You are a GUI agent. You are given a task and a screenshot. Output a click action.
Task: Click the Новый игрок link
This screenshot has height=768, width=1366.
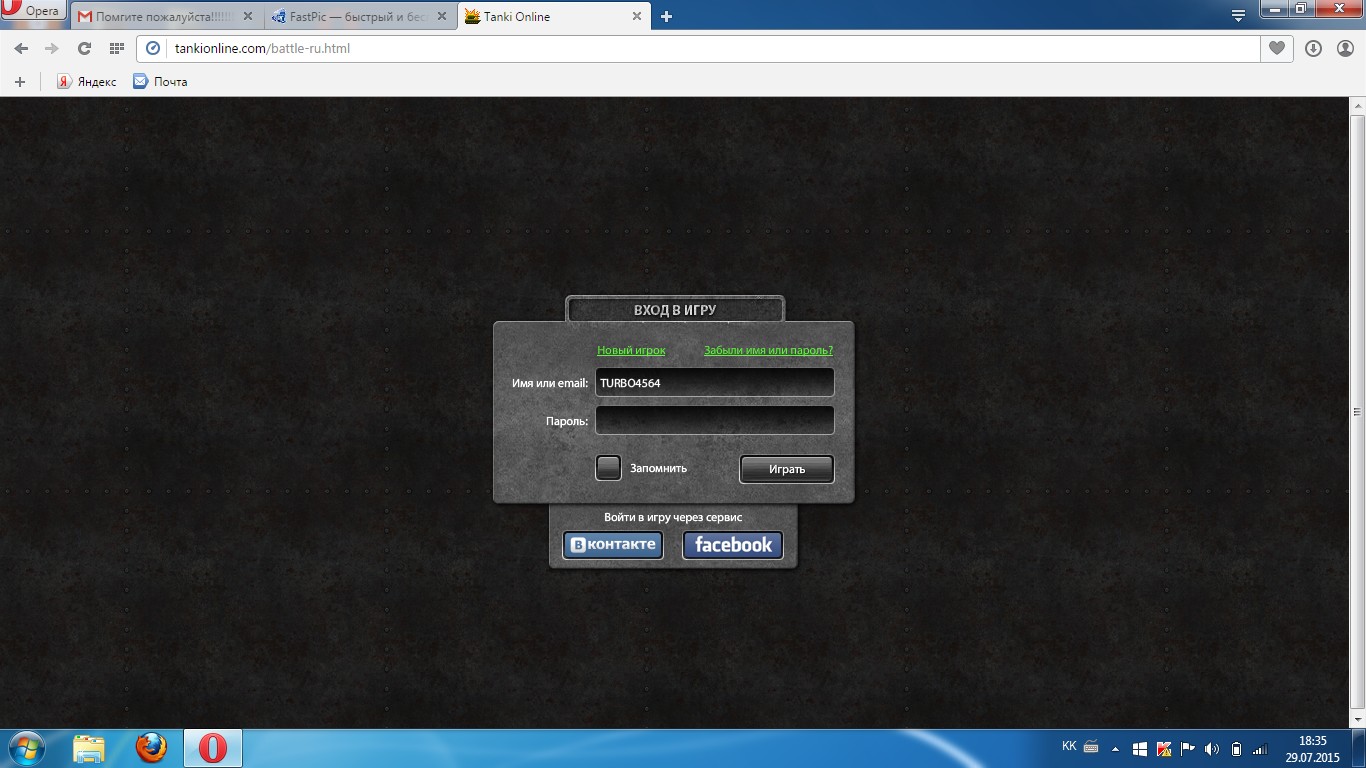[631, 350]
